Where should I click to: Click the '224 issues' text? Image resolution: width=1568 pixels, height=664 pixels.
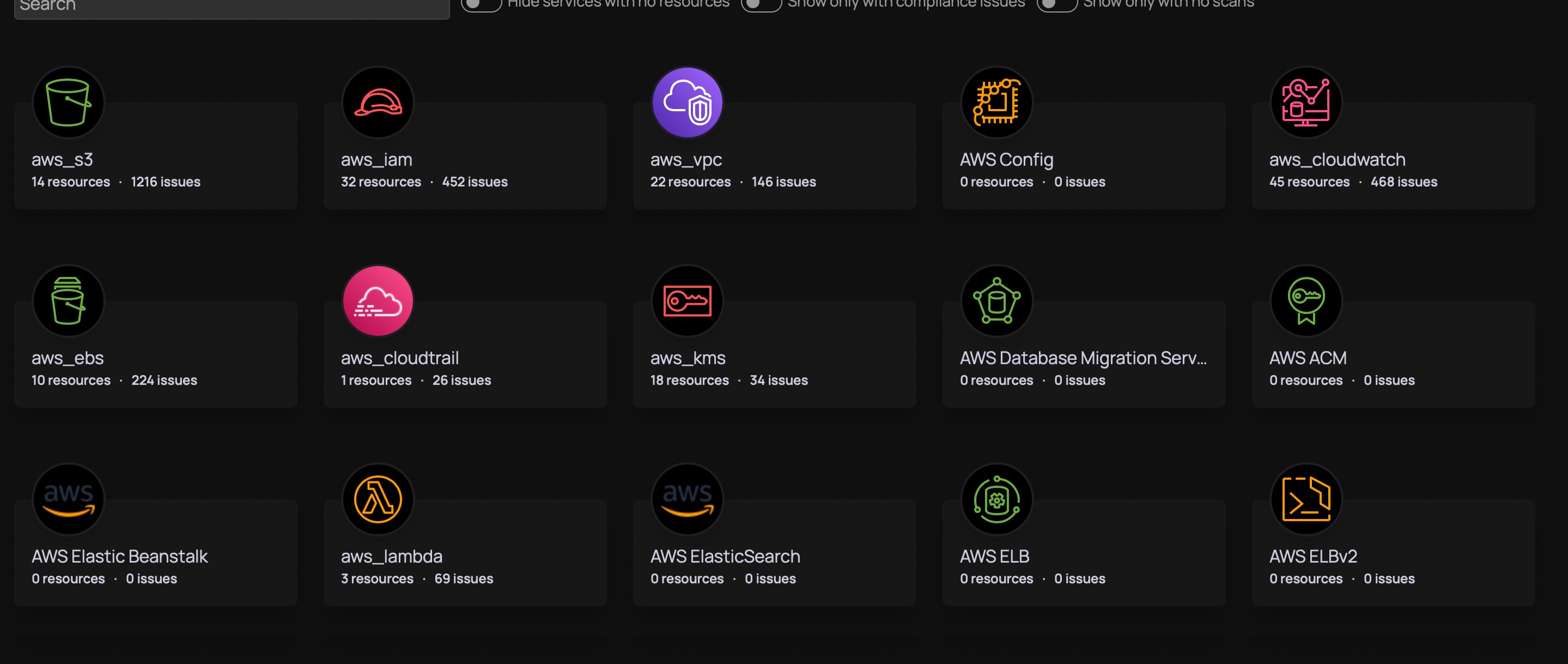coord(165,381)
